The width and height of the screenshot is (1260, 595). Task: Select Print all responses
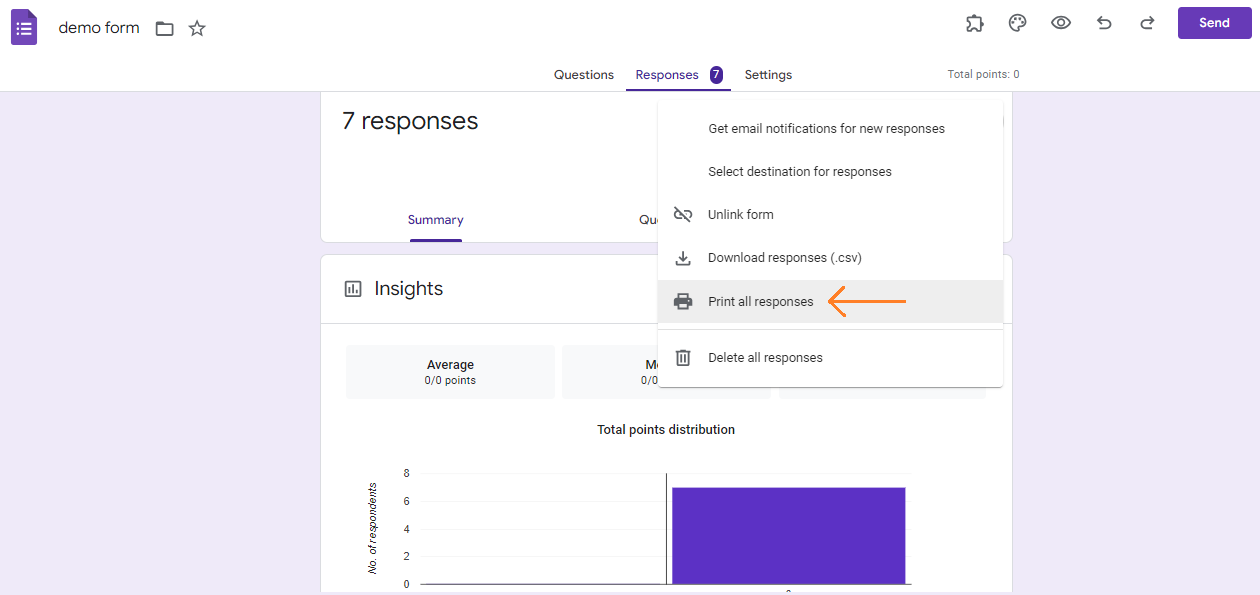click(760, 302)
